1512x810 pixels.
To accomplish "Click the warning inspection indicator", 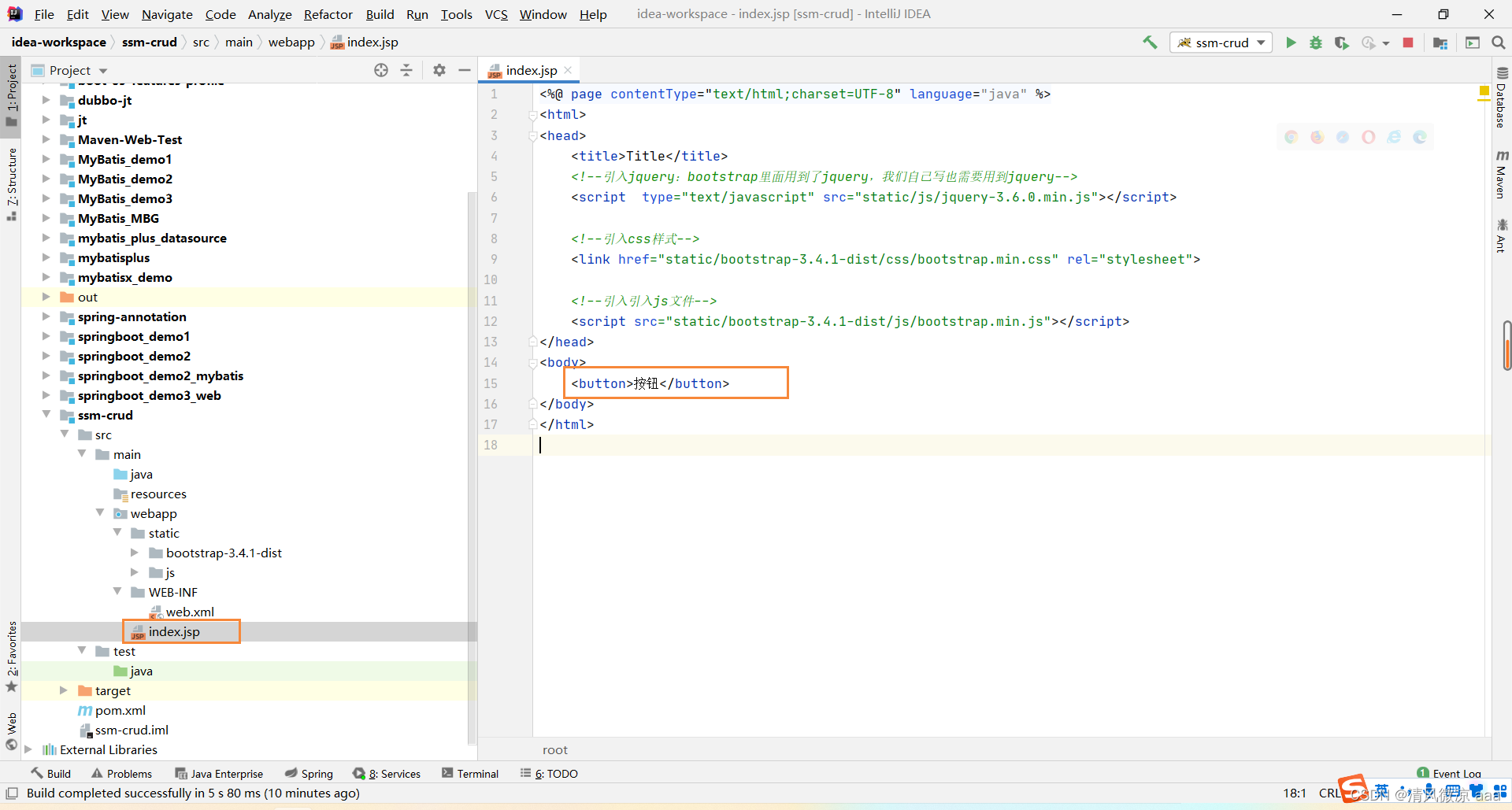I will coord(1484,92).
